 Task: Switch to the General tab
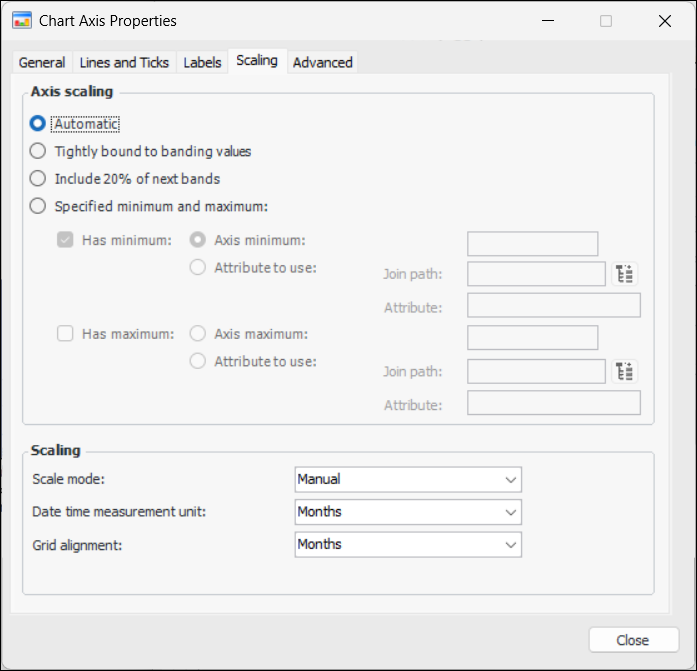[42, 62]
